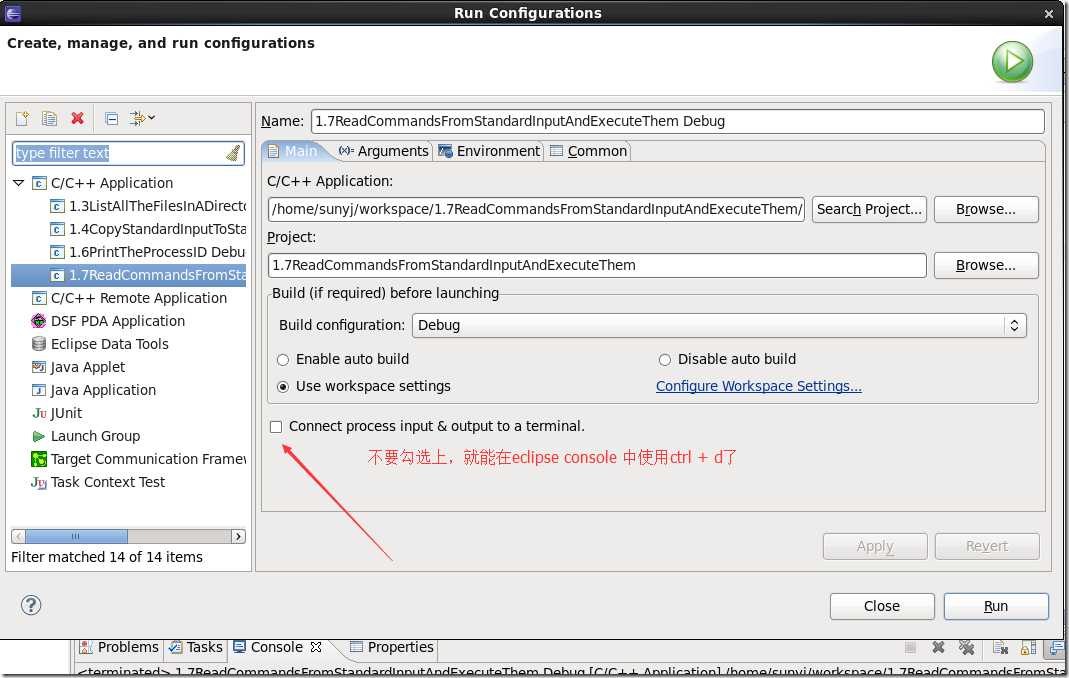Click Remove launch icon in Console toolbar
The width and height of the screenshot is (1069, 678).
(x=938, y=647)
